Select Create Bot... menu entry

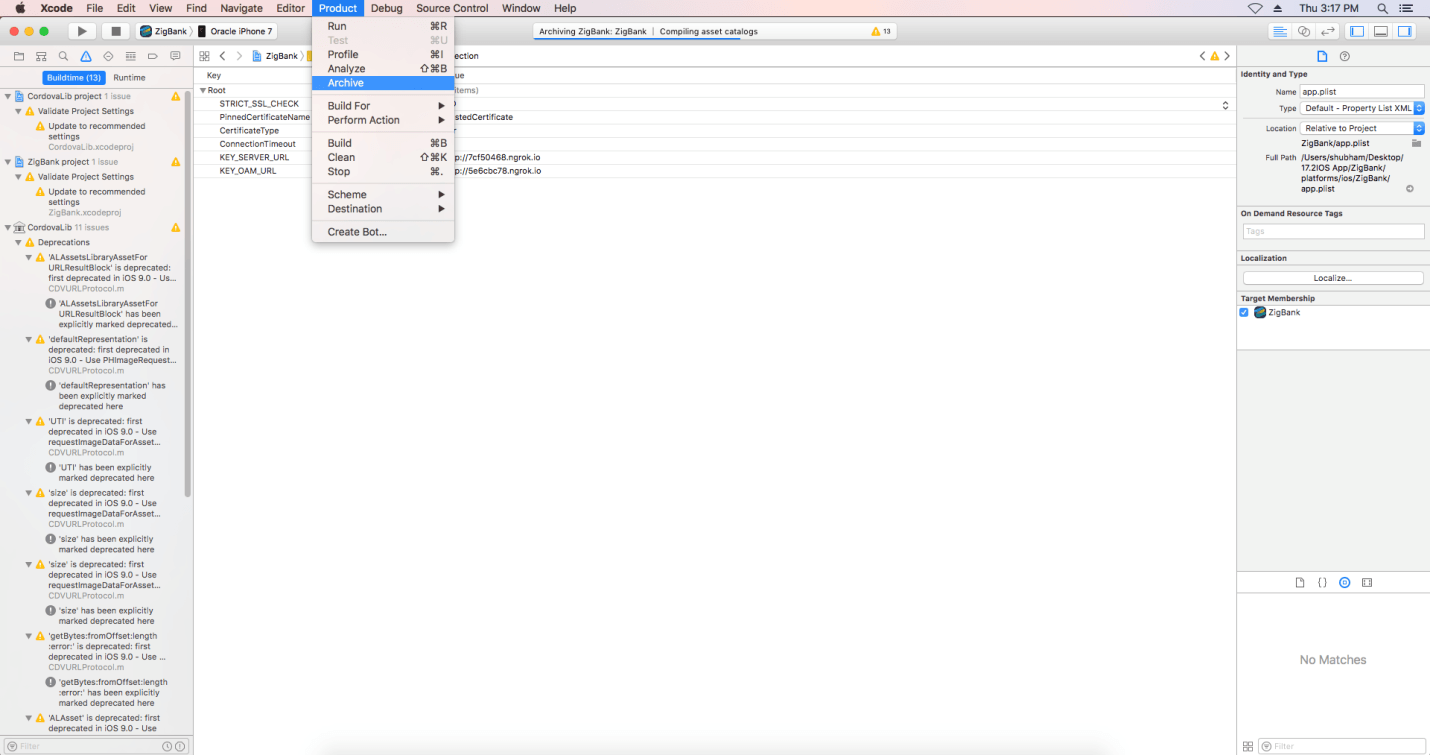383,232
